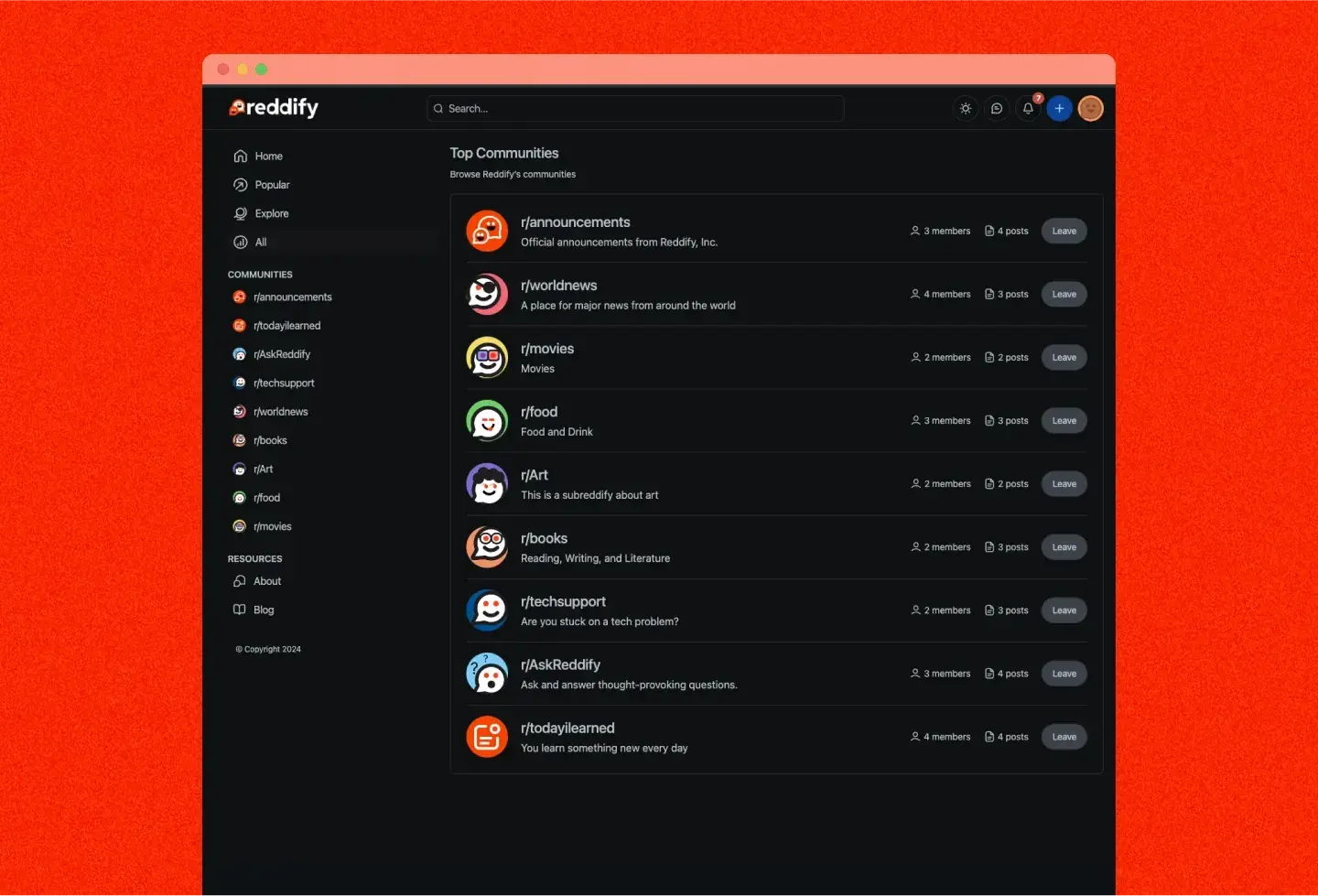This screenshot has width=1318, height=896.
Task: Click the r/movies community avatar in list
Action: pos(487,357)
